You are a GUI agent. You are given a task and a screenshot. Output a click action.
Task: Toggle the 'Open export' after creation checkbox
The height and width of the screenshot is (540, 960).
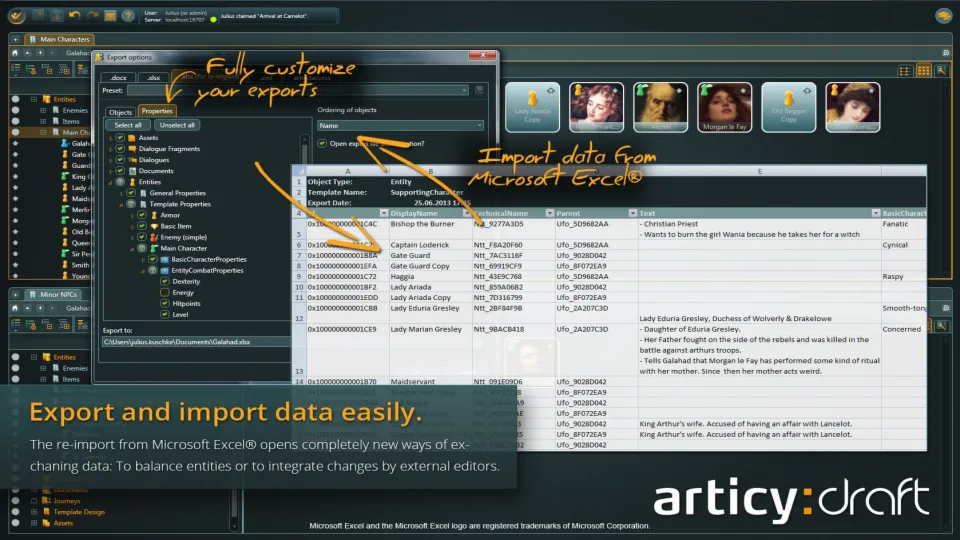click(x=322, y=143)
